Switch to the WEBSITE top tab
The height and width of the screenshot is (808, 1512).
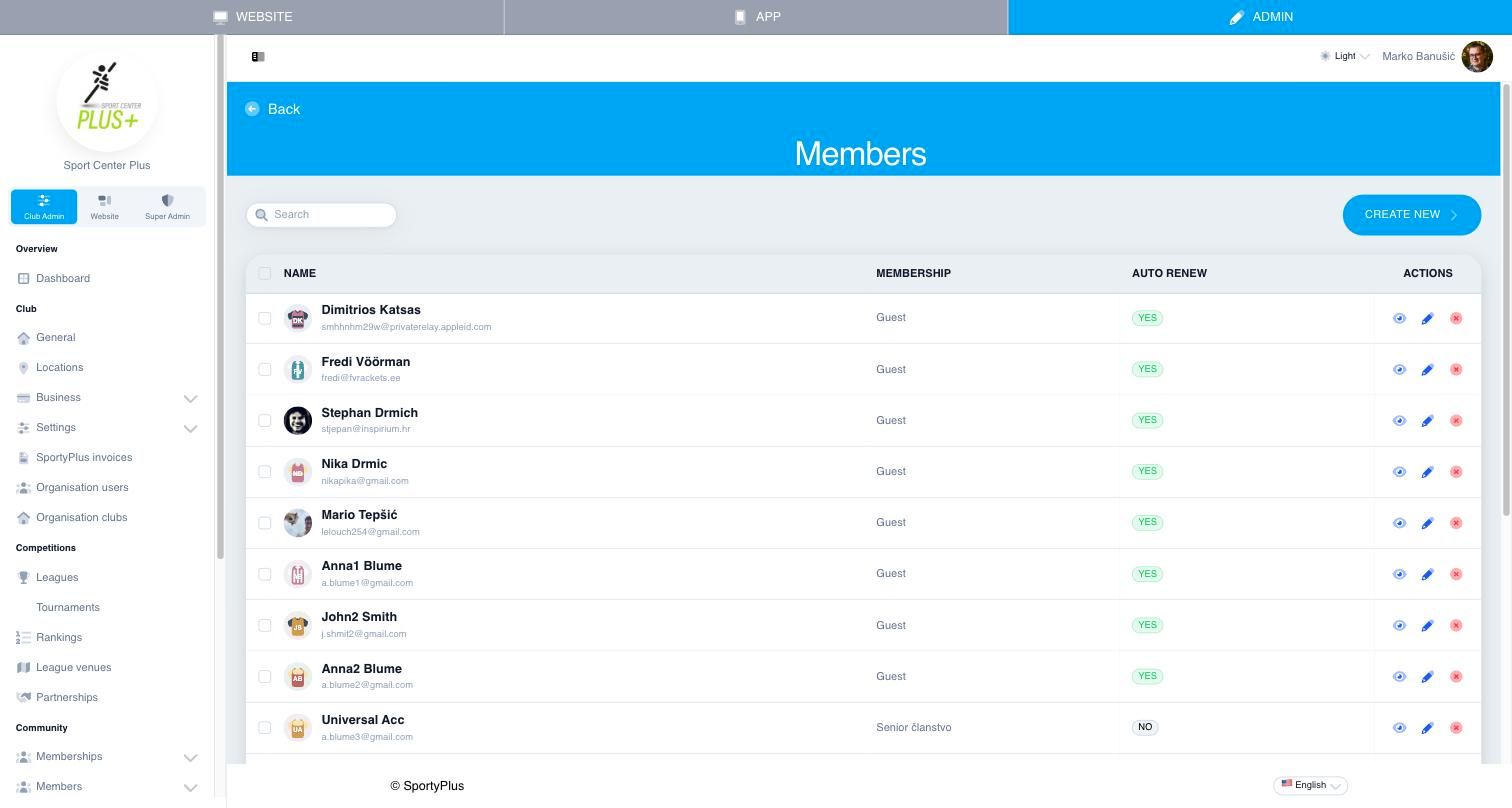252,17
